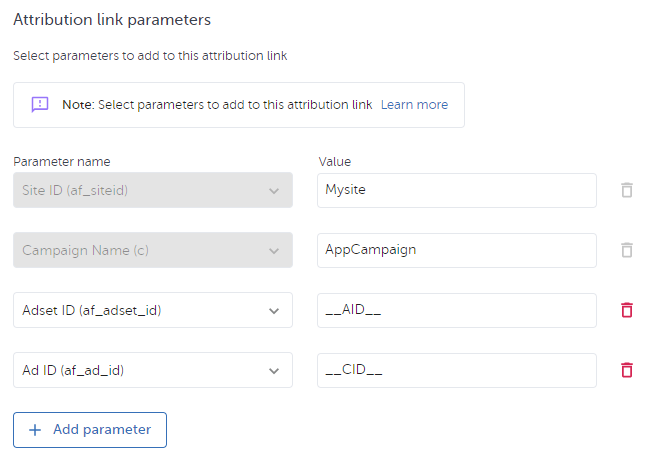
Task: Click the greyed trash icon beside Mysite
Action: pyautogui.click(x=627, y=190)
